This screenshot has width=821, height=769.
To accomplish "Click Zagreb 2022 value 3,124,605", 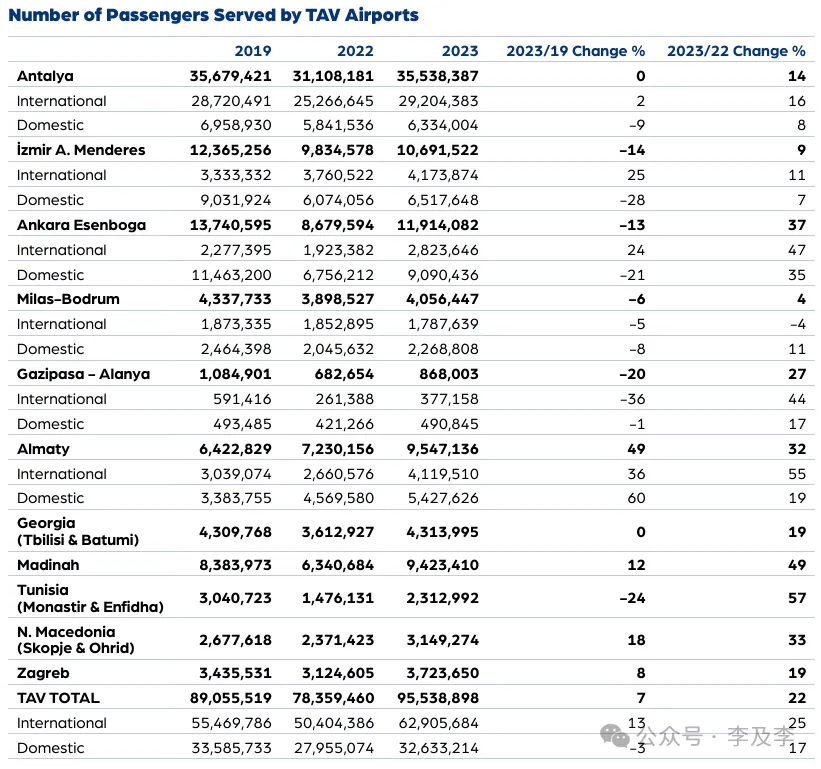I will point(338,673).
